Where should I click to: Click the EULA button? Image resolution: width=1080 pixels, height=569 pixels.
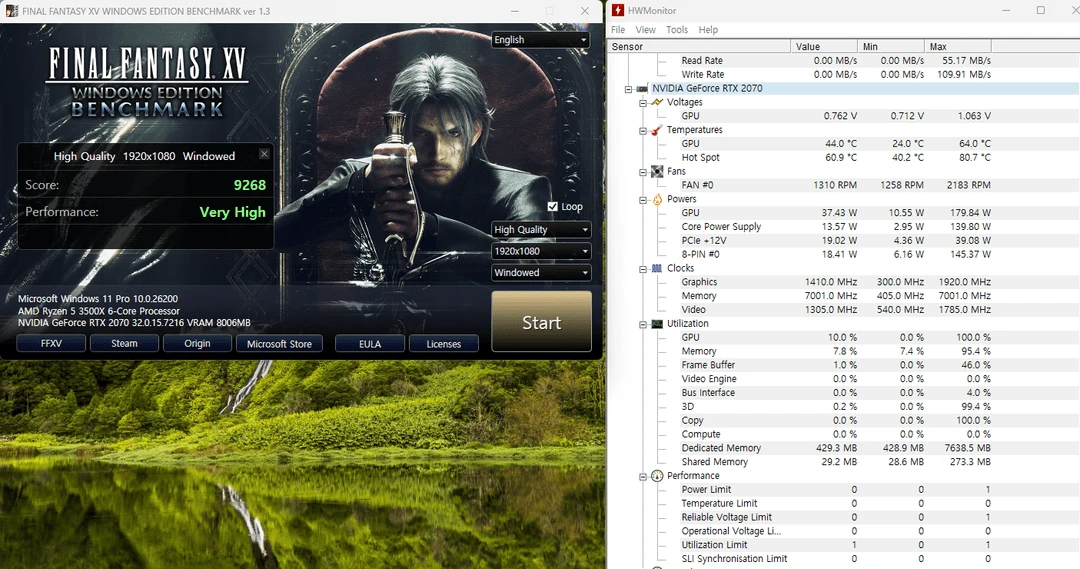(370, 343)
